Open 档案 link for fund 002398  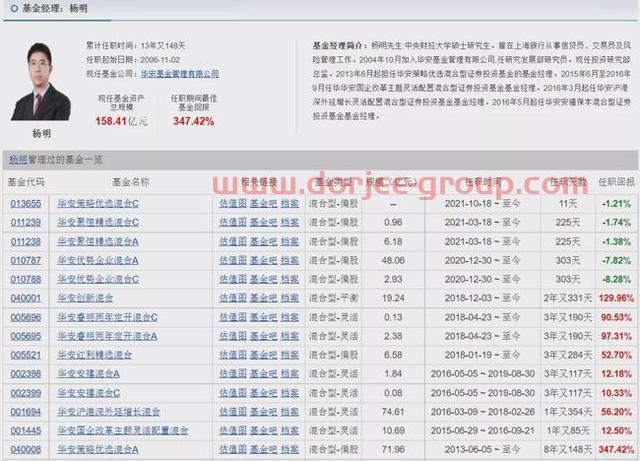coord(290,374)
